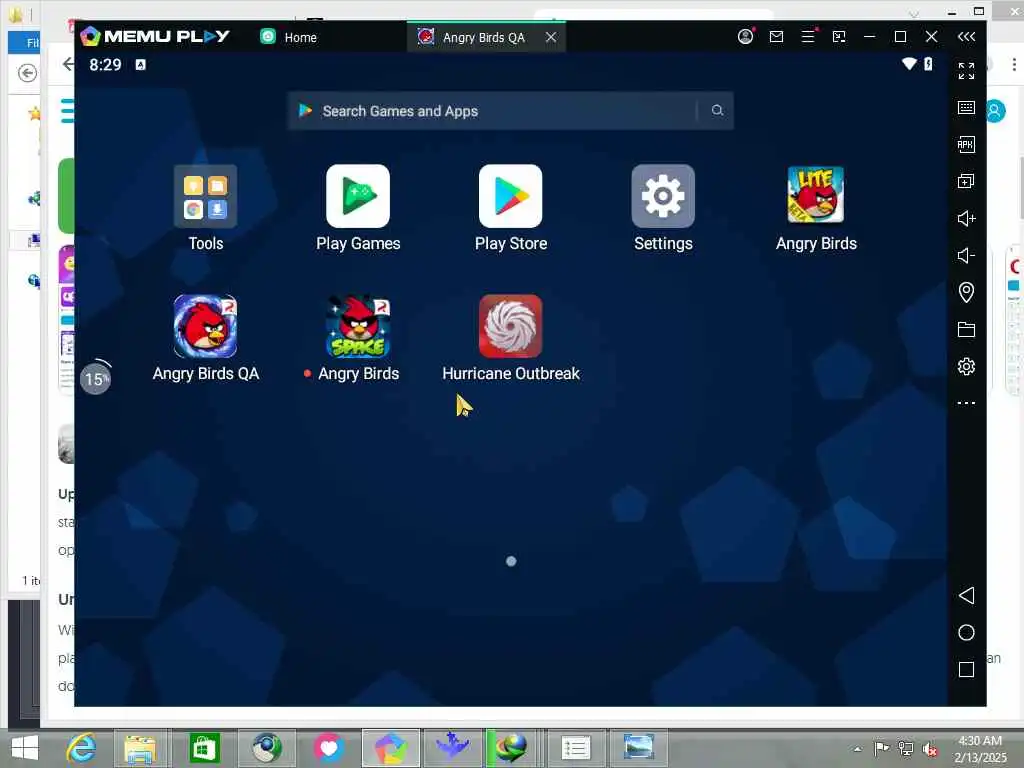Click the 15% progress indicator
This screenshot has height=768, width=1024.
click(x=96, y=378)
